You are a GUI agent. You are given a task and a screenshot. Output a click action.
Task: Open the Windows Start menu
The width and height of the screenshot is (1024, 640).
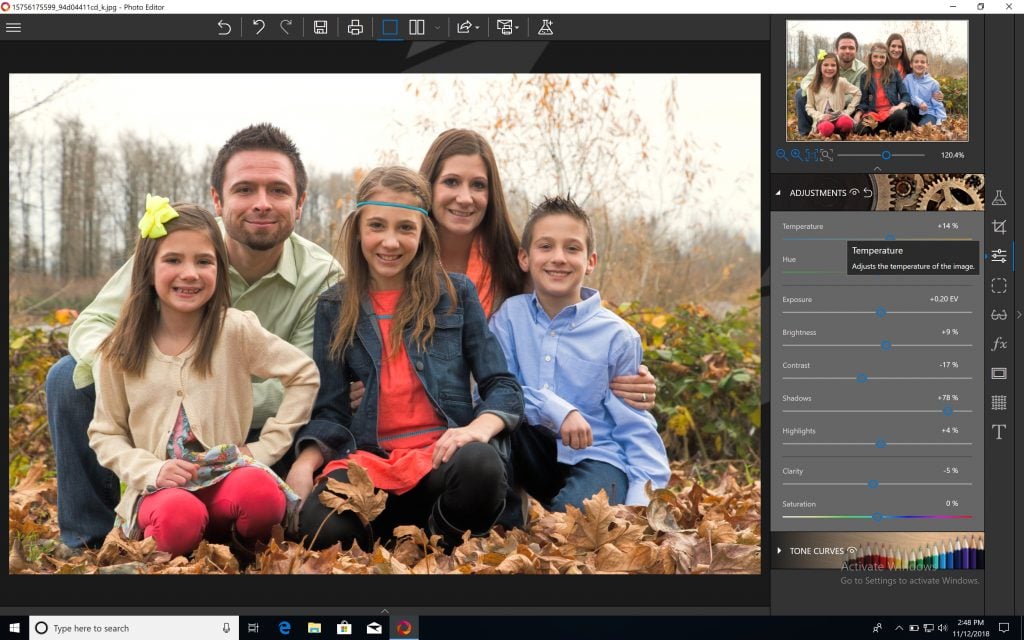(x=14, y=628)
